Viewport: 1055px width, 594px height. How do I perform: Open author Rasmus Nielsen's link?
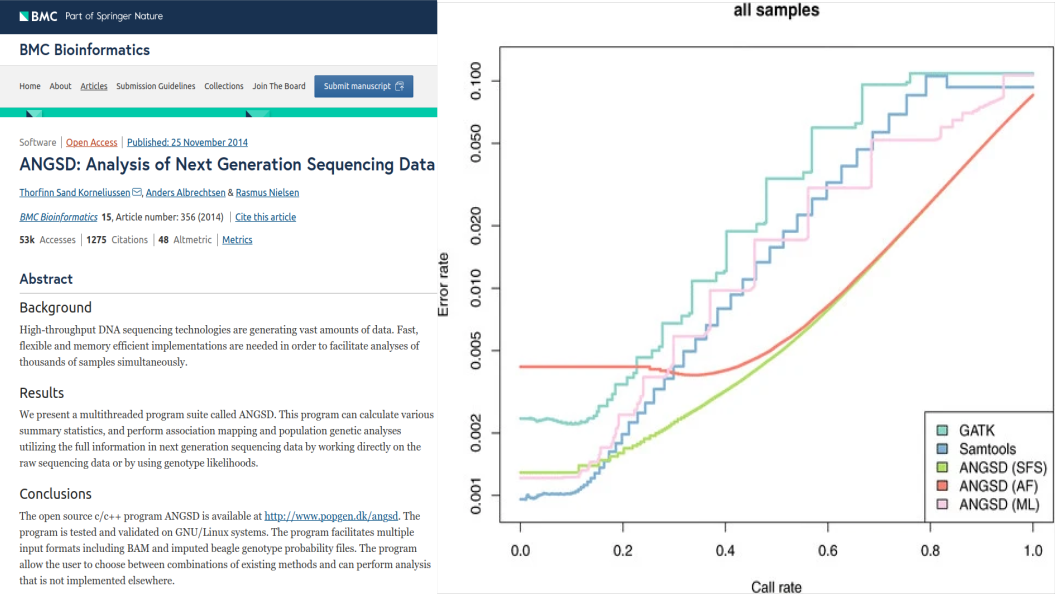pos(268,193)
